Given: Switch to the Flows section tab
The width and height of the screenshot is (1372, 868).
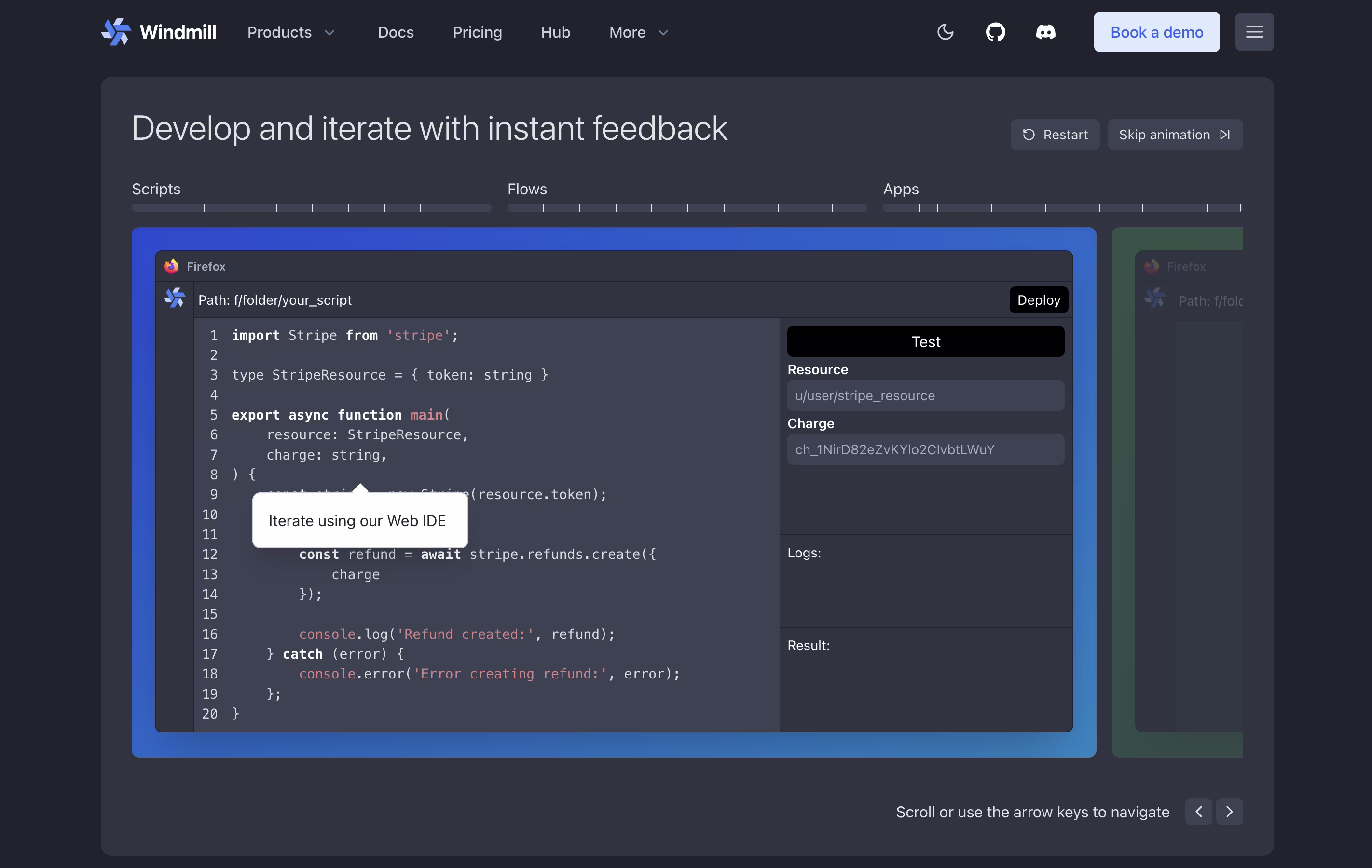Looking at the screenshot, I should [x=527, y=189].
